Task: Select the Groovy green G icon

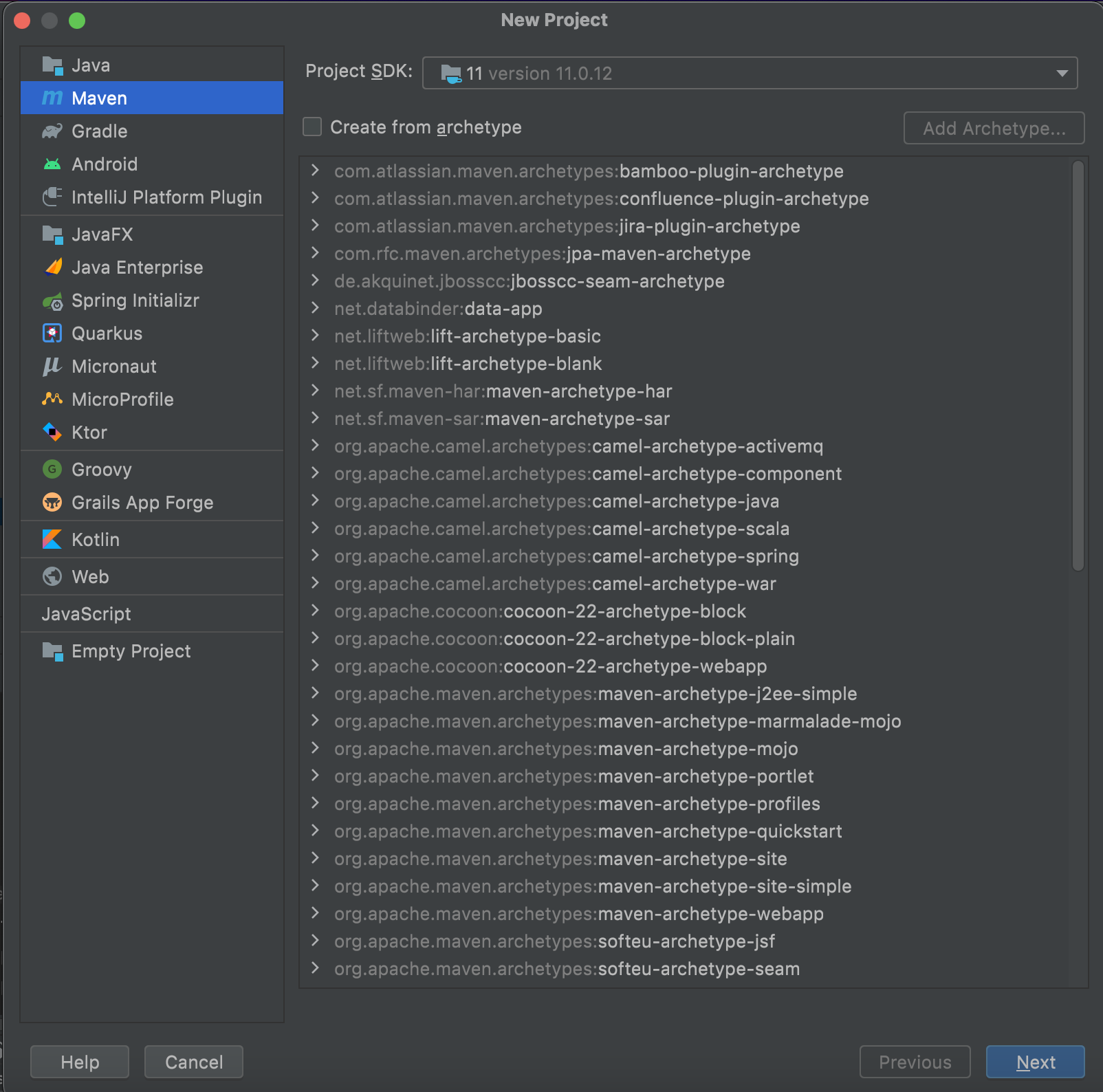Action: tap(52, 470)
